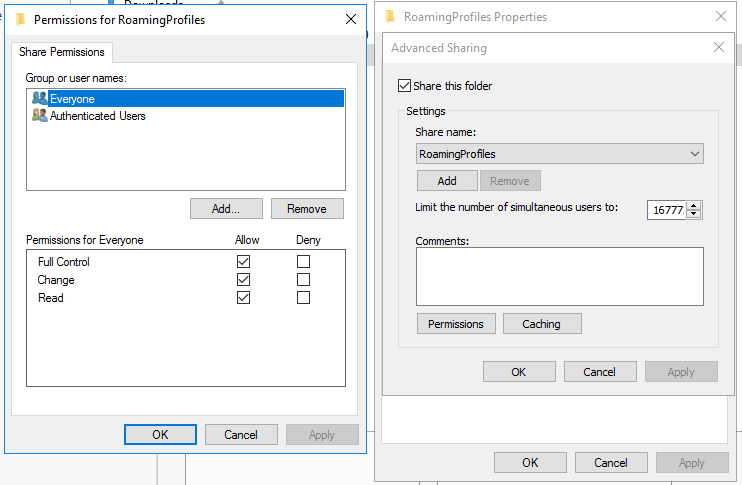The height and width of the screenshot is (485, 742).
Task: Click Cancel in Permissions for RoamingProfiles dialog
Action: click(x=241, y=434)
